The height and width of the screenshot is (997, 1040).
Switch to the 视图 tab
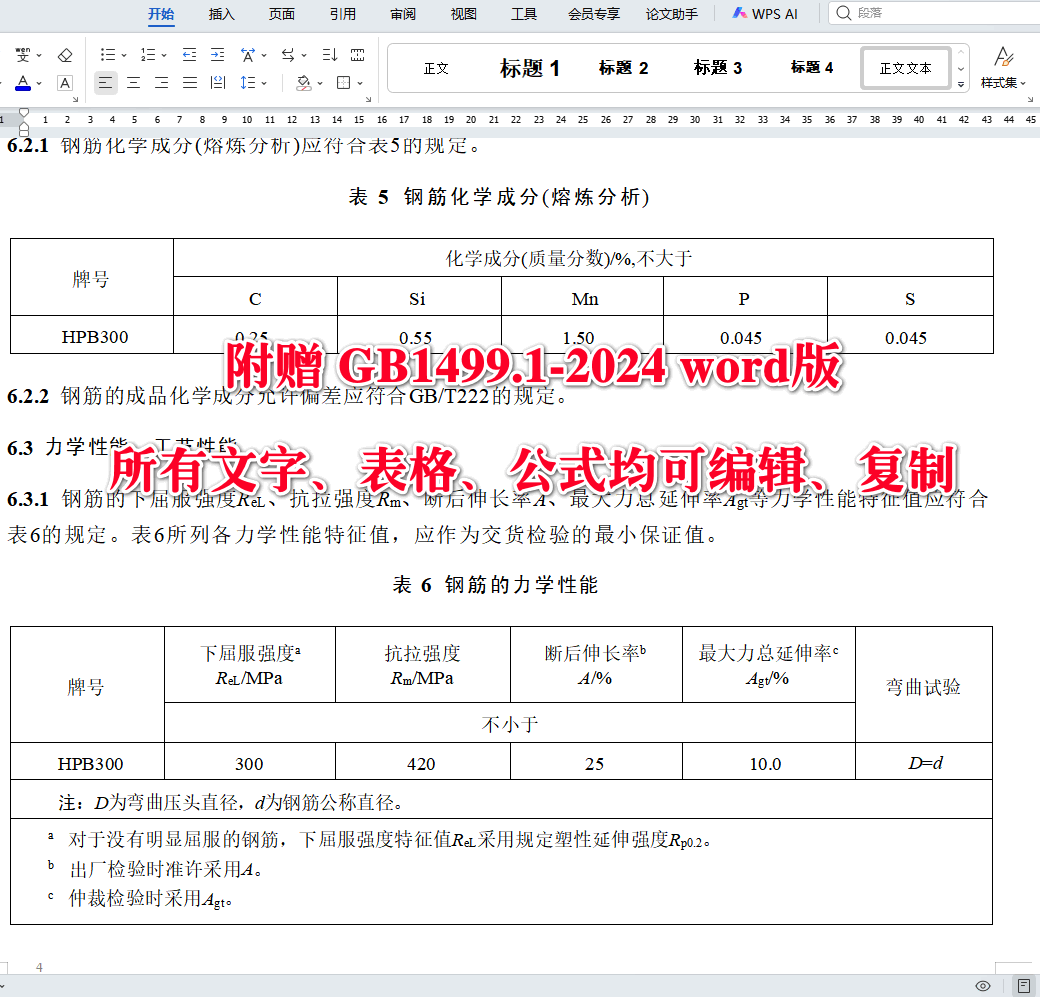[463, 14]
